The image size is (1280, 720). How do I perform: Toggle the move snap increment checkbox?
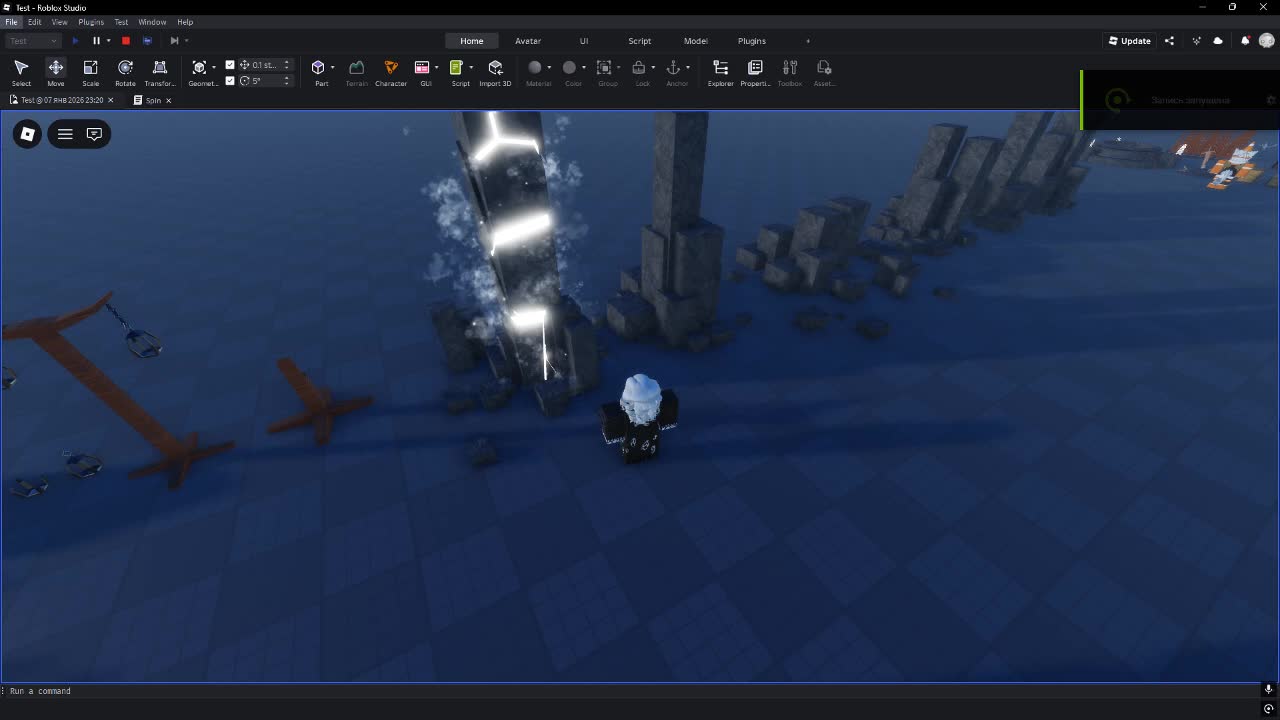click(x=230, y=65)
